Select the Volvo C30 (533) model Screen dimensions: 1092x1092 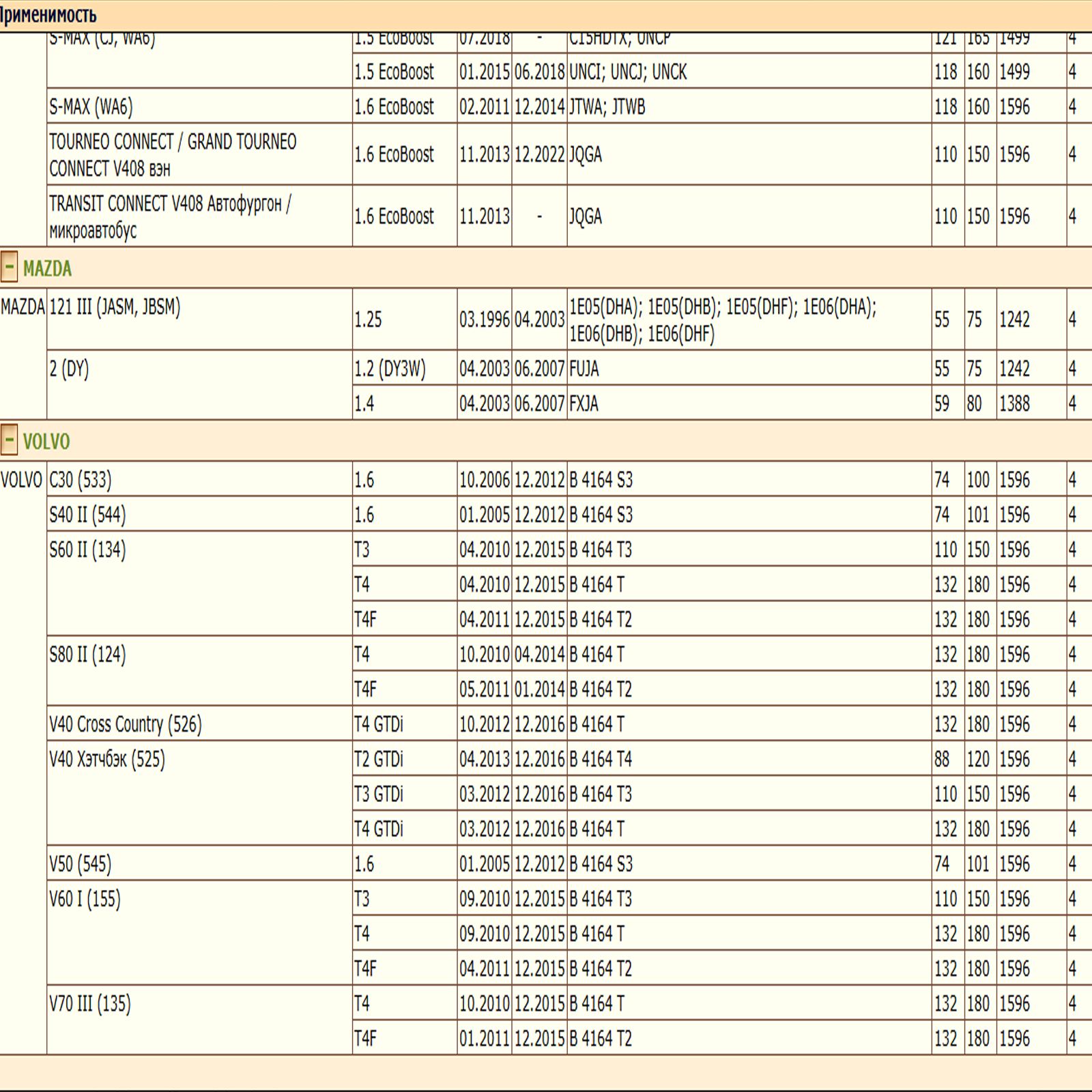[x=80, y=480]
